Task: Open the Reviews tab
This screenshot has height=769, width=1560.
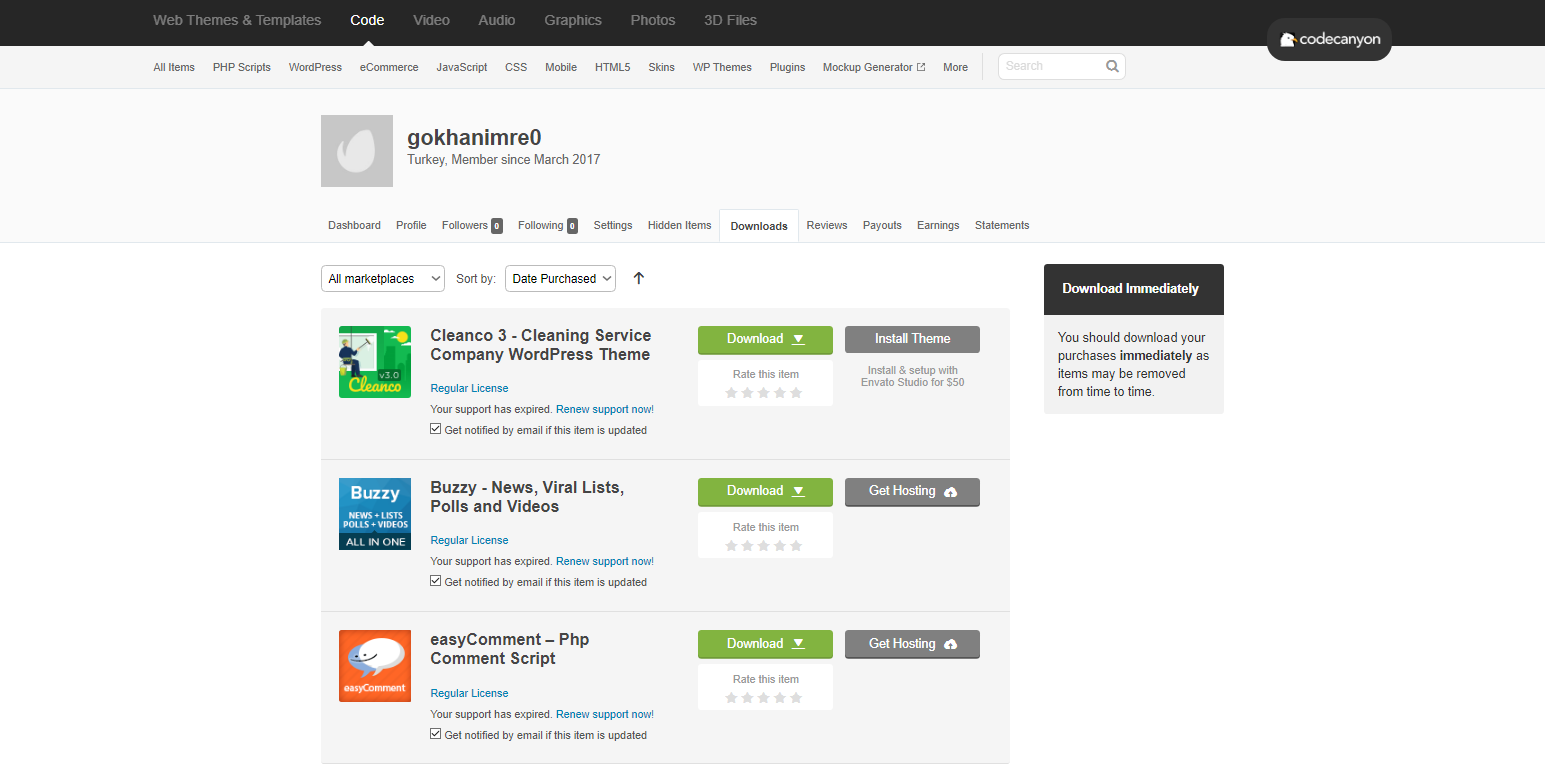Action: pos(827,225)
